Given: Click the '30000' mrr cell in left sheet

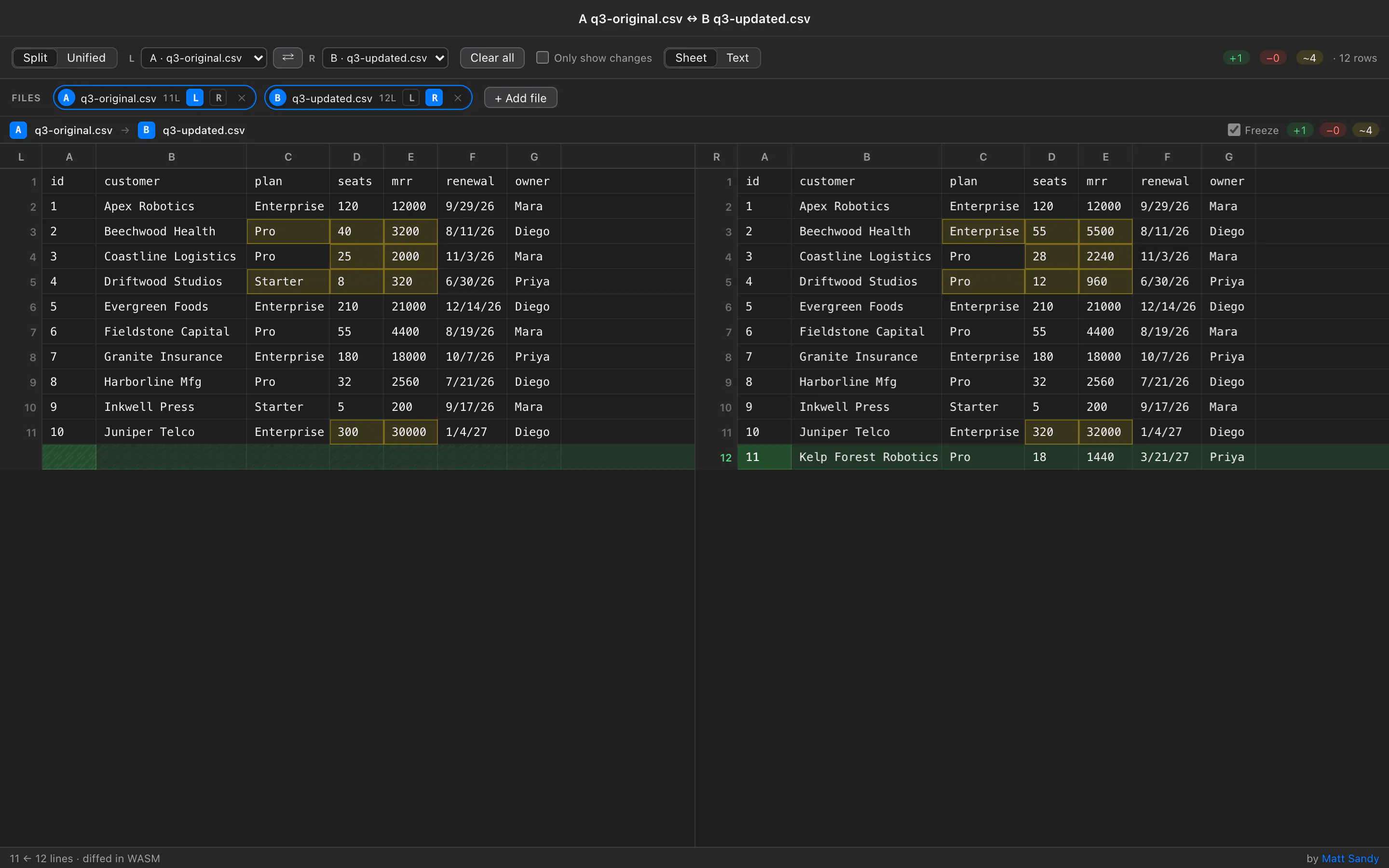Looking at the screenshot, I should click(x=410, y=432).
